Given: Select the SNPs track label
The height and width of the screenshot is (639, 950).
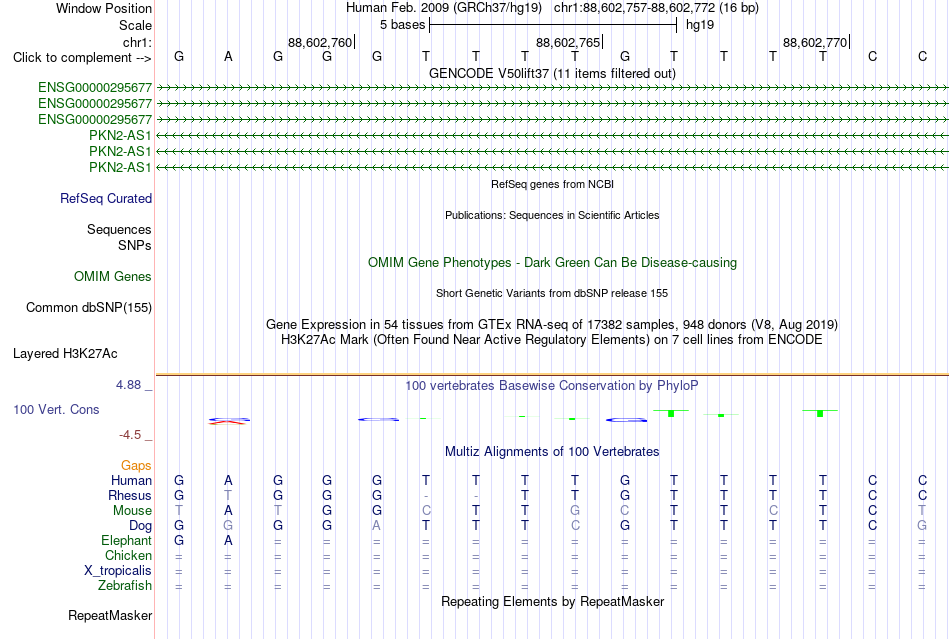Looking at the screenshot, I should (135, 245).
